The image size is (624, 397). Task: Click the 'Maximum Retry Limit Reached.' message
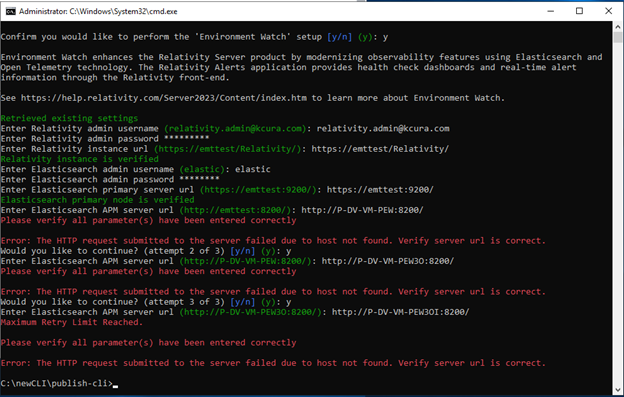72,322
